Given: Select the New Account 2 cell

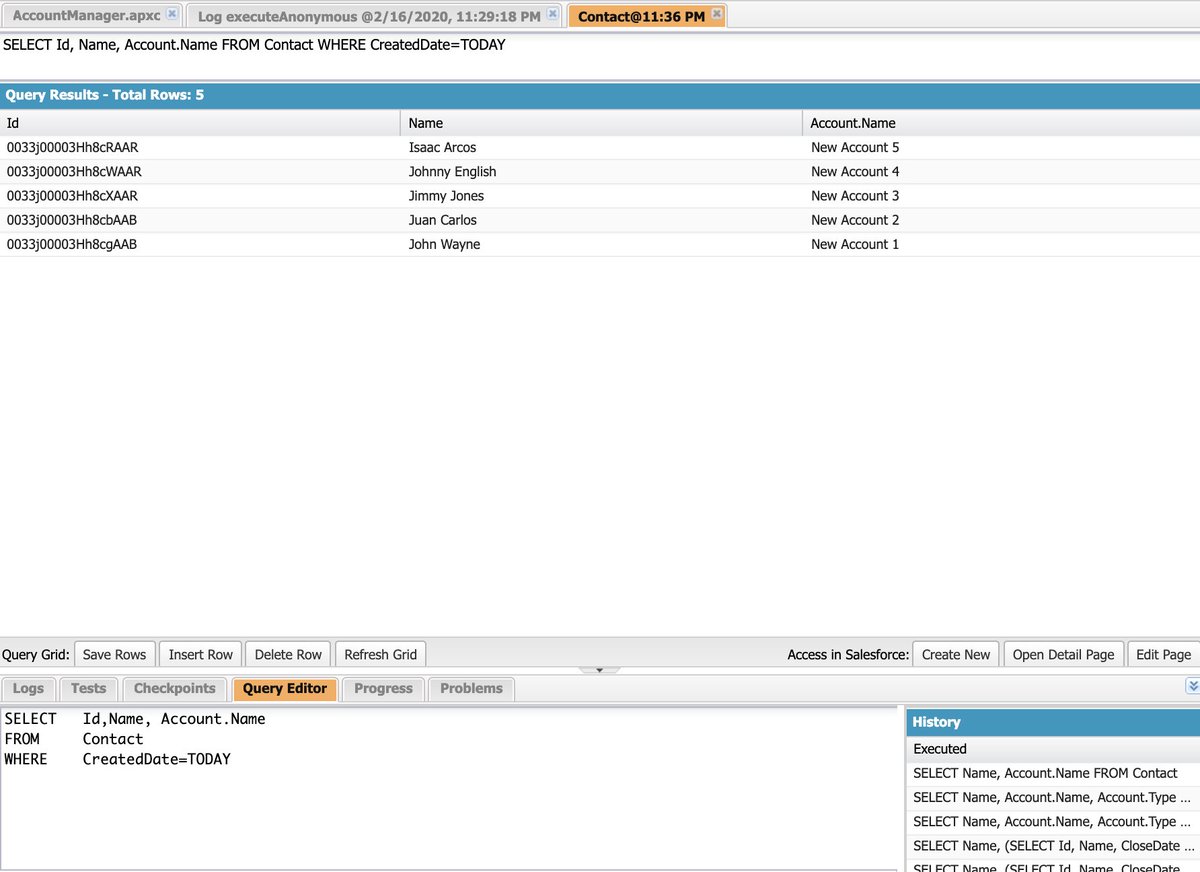Looking at the screenshot, I should [x=1001, y=220].
